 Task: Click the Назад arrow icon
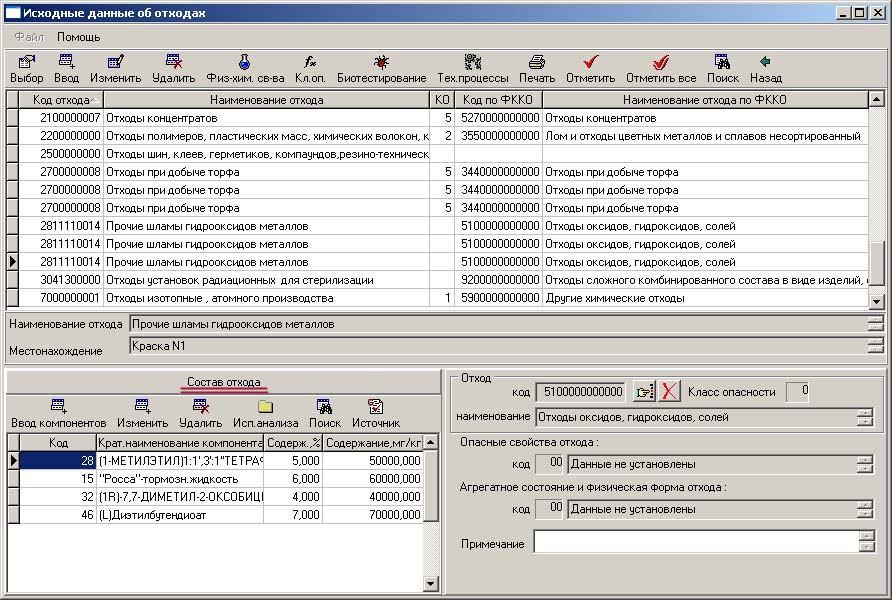[x=766, y=63]
